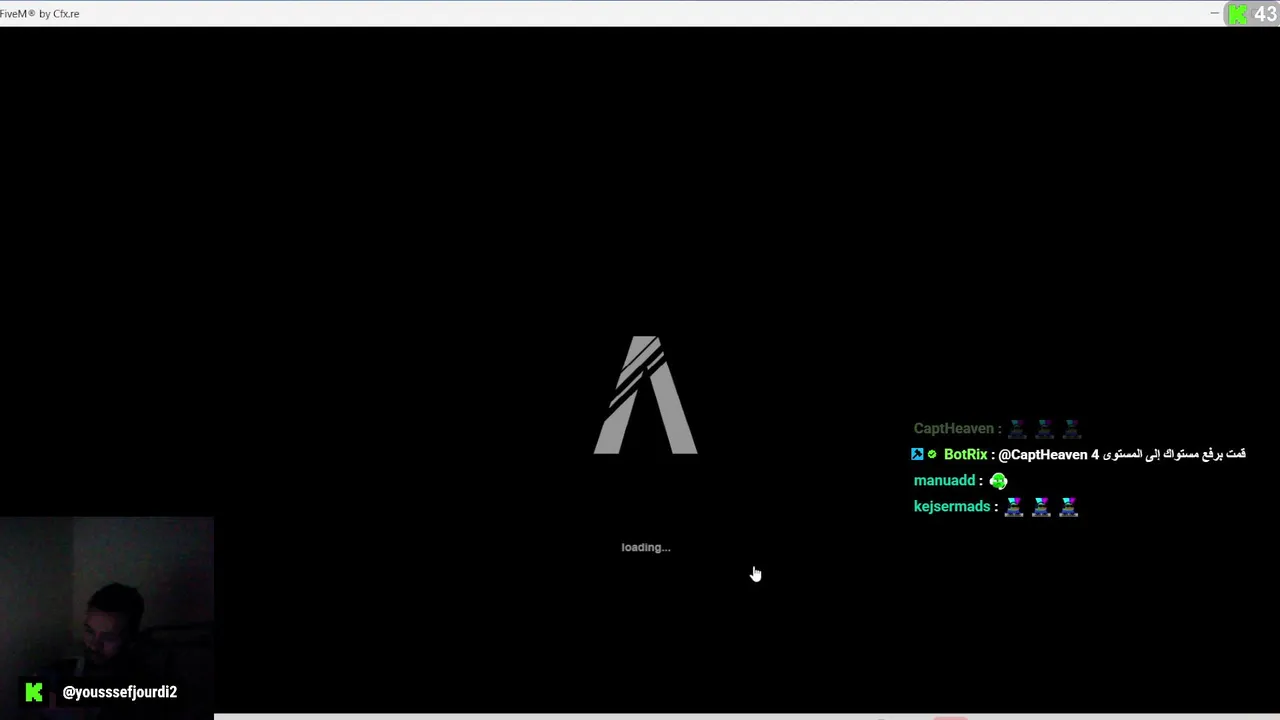Click manuadd username in chat
This screenshot has width=1280, height=720.
click(x=944, y=480)
